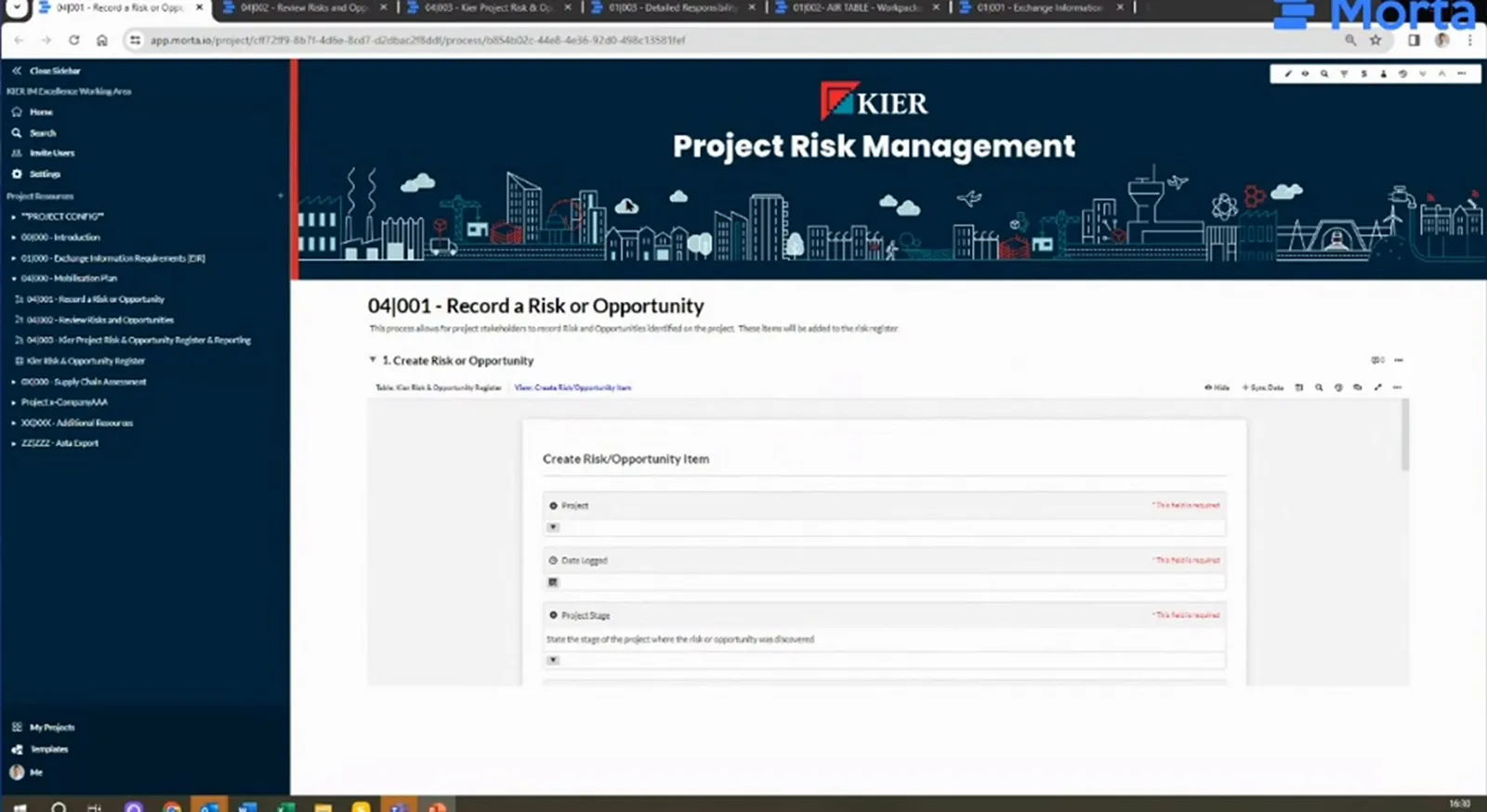Open Invite Users in the sidebar
This screenshot has height=812, width=1487.
pyautogui.click(x=51, y=153)
